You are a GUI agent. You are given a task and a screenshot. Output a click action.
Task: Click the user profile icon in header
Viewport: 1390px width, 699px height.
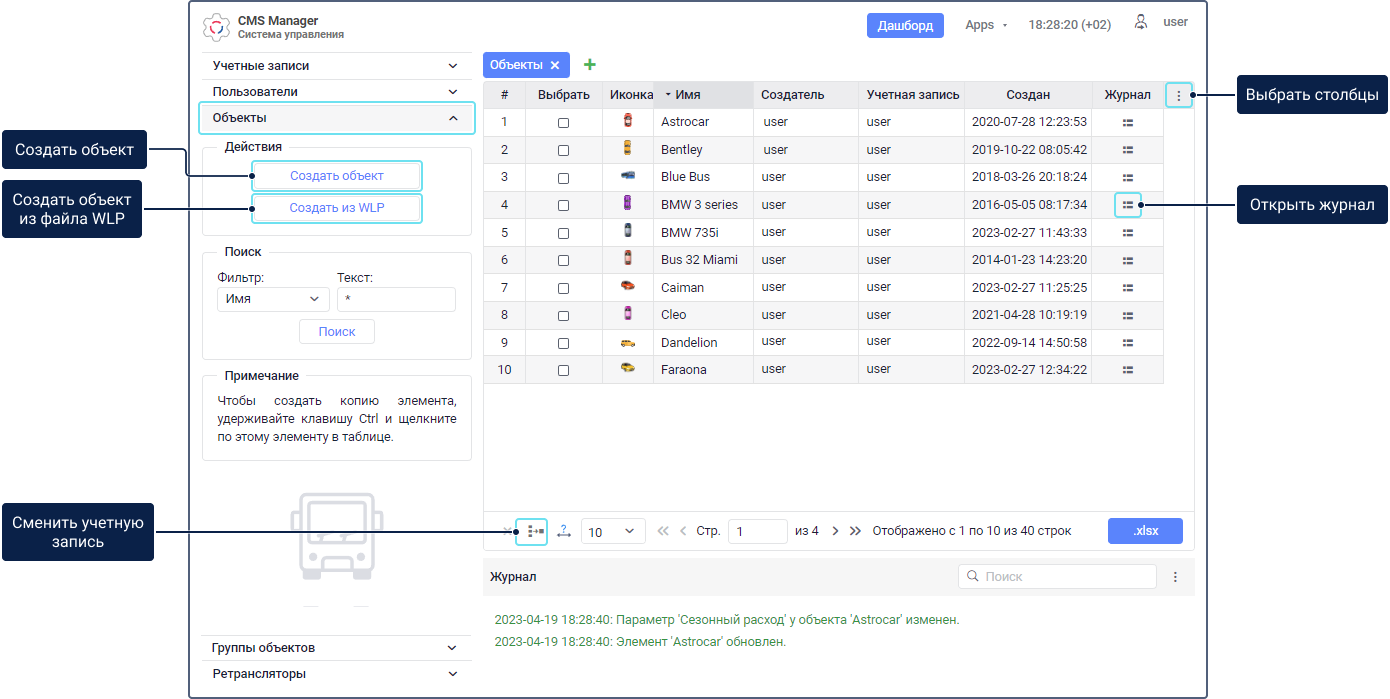pyautogui.click(x=1141, y=22)
